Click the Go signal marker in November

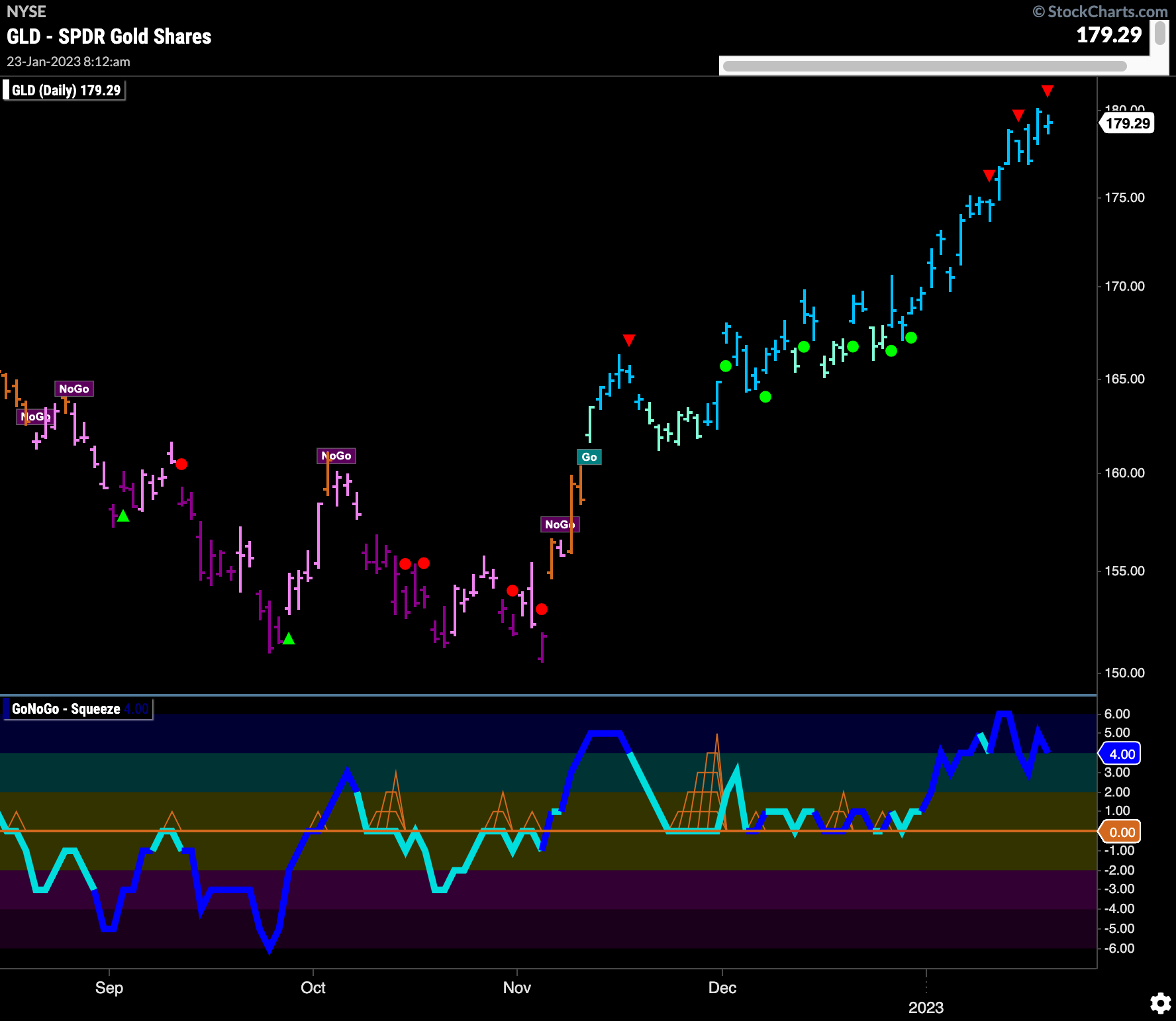click(589, 457)
